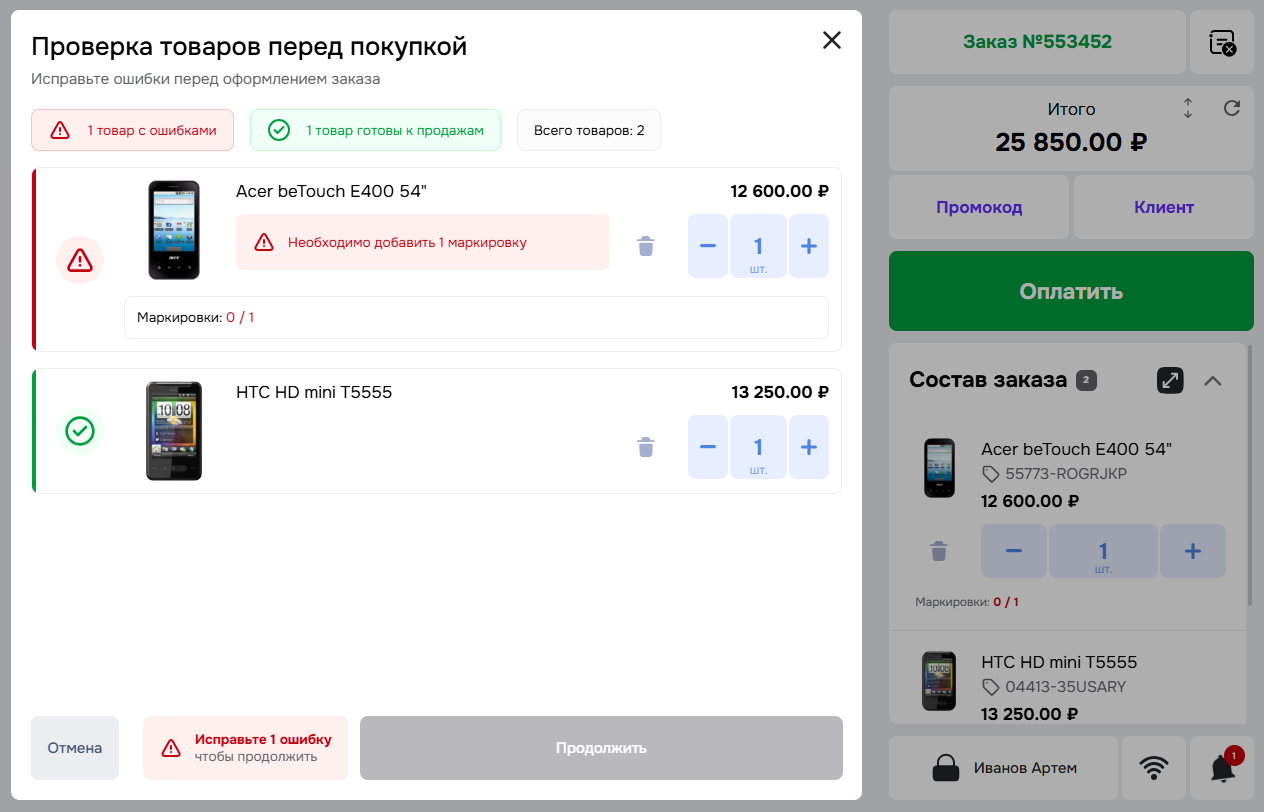Select the 'Всего товаров: 2' chip

click(589, 130)
